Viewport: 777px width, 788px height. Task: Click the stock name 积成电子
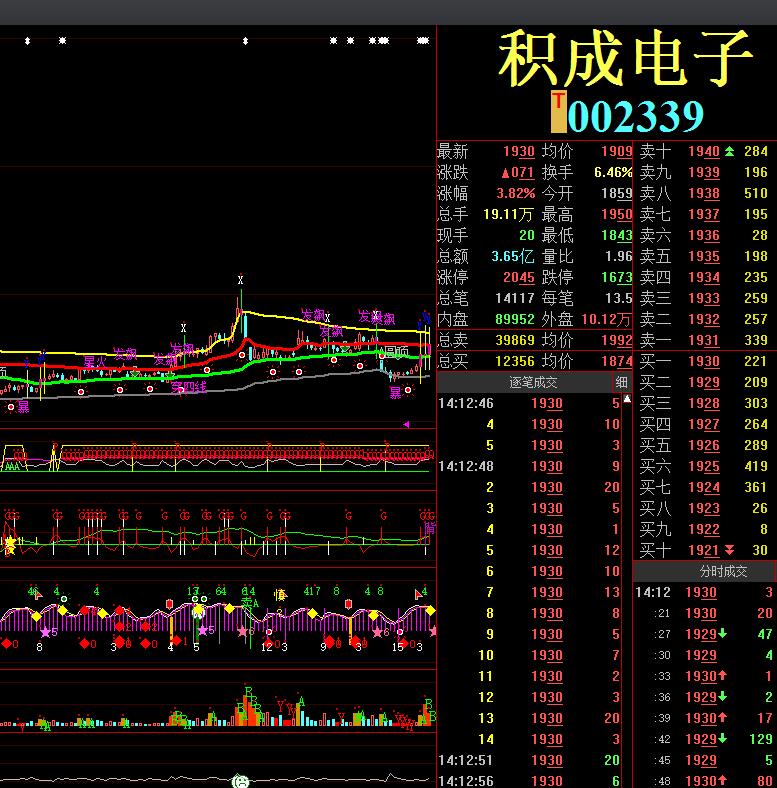[625, 58]
